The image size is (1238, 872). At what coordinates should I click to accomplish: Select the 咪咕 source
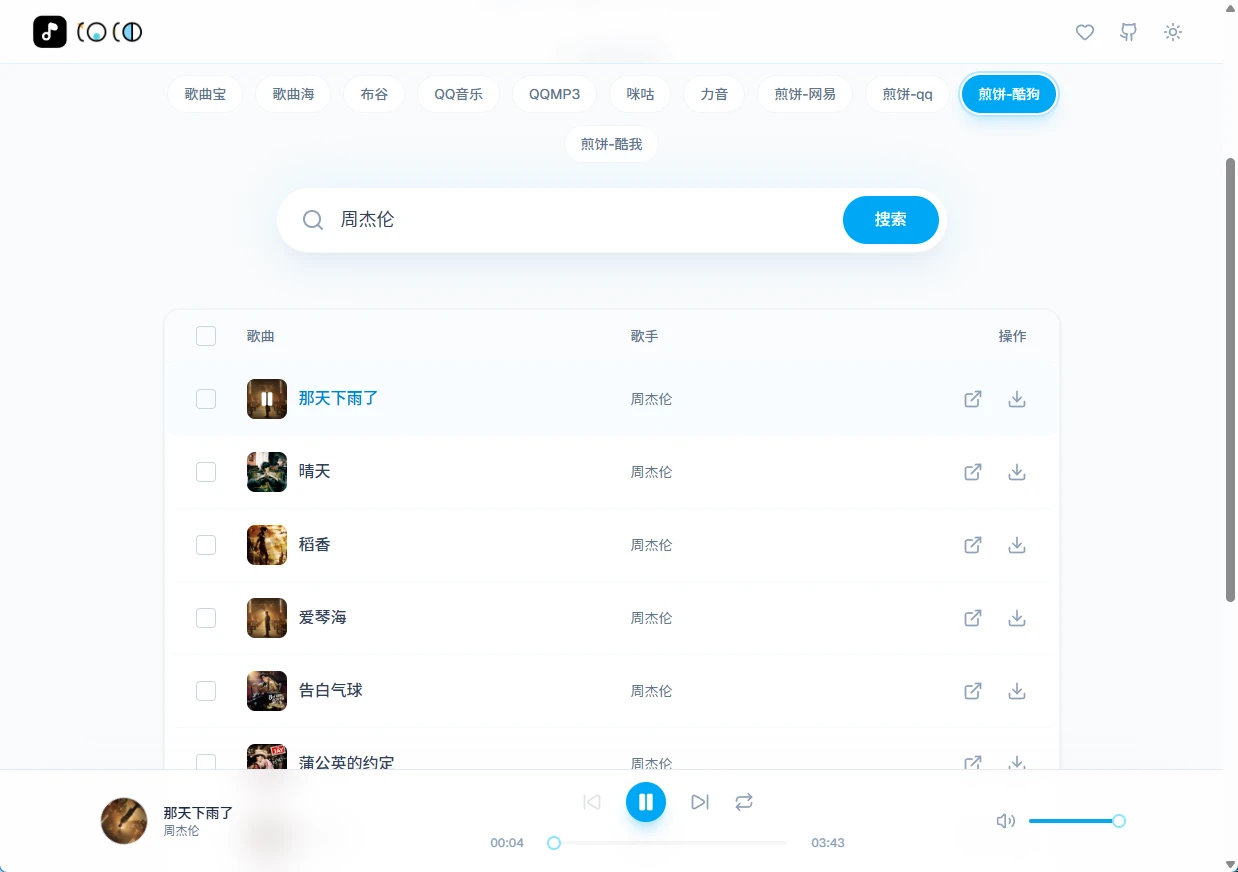point(640,94)
